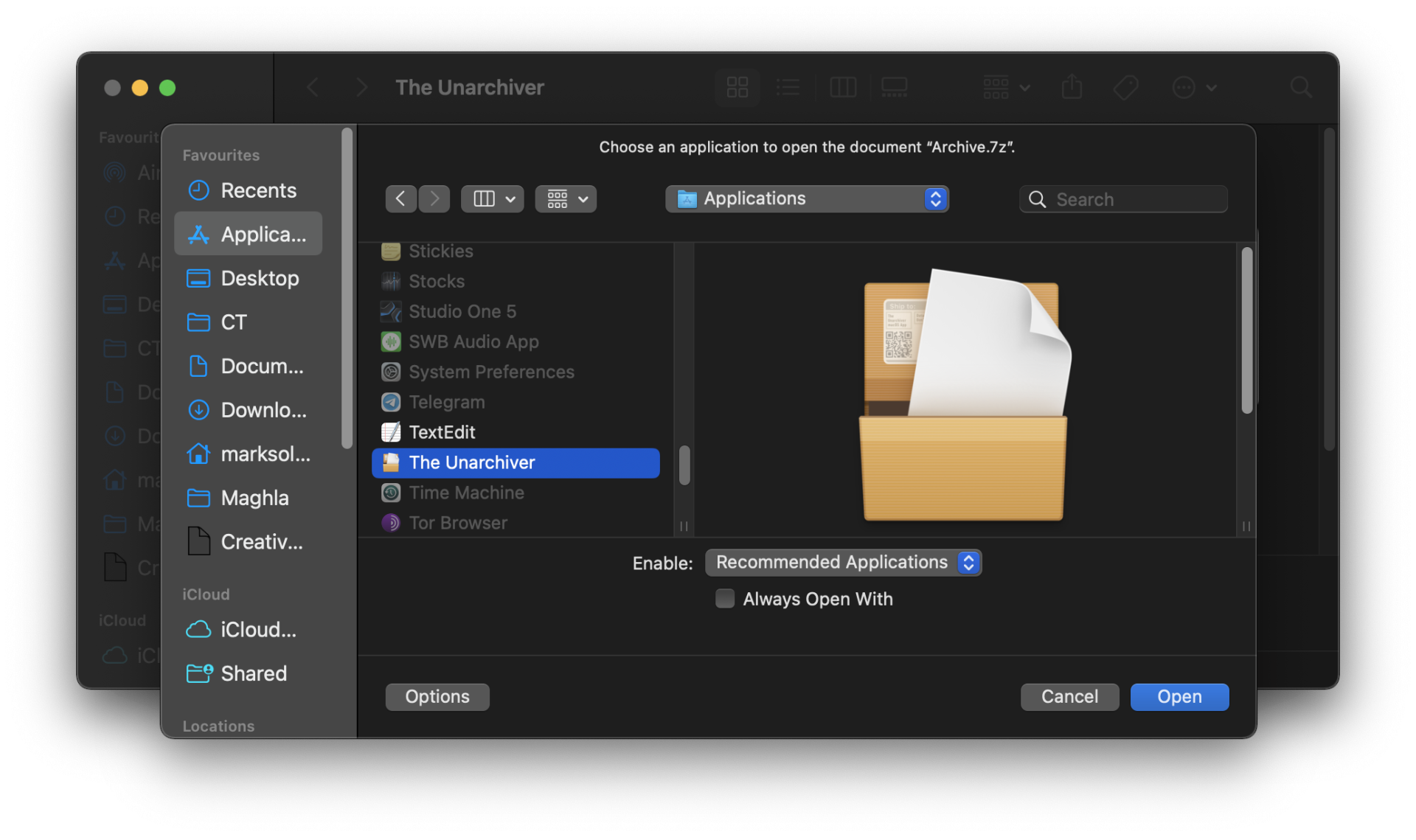Click the Recents clock icon
Image resolution: width=1416 pixels, height=840 pixels.
198,190
